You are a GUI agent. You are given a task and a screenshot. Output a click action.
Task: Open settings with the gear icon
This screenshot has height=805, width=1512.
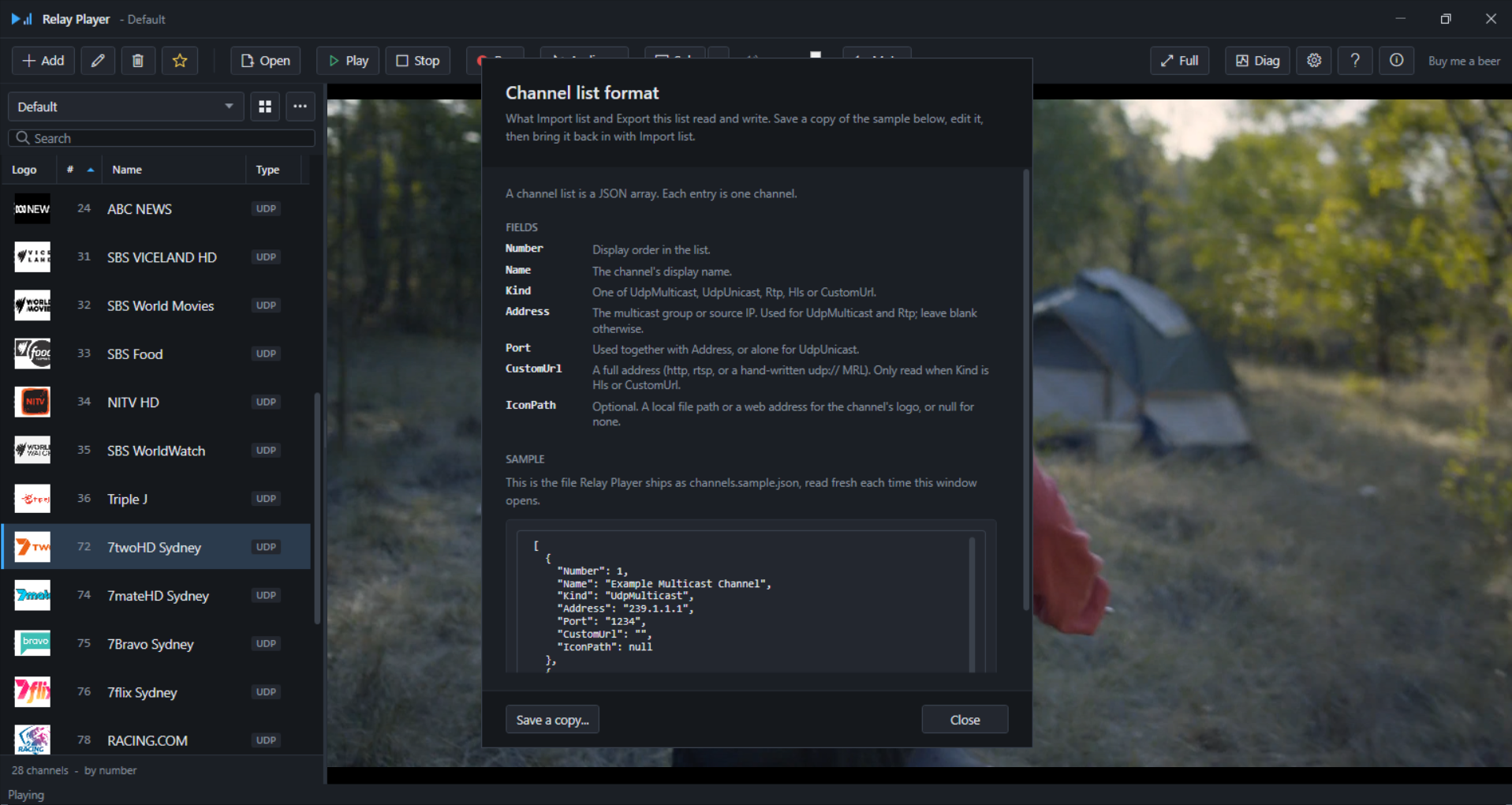(1314, 61)
